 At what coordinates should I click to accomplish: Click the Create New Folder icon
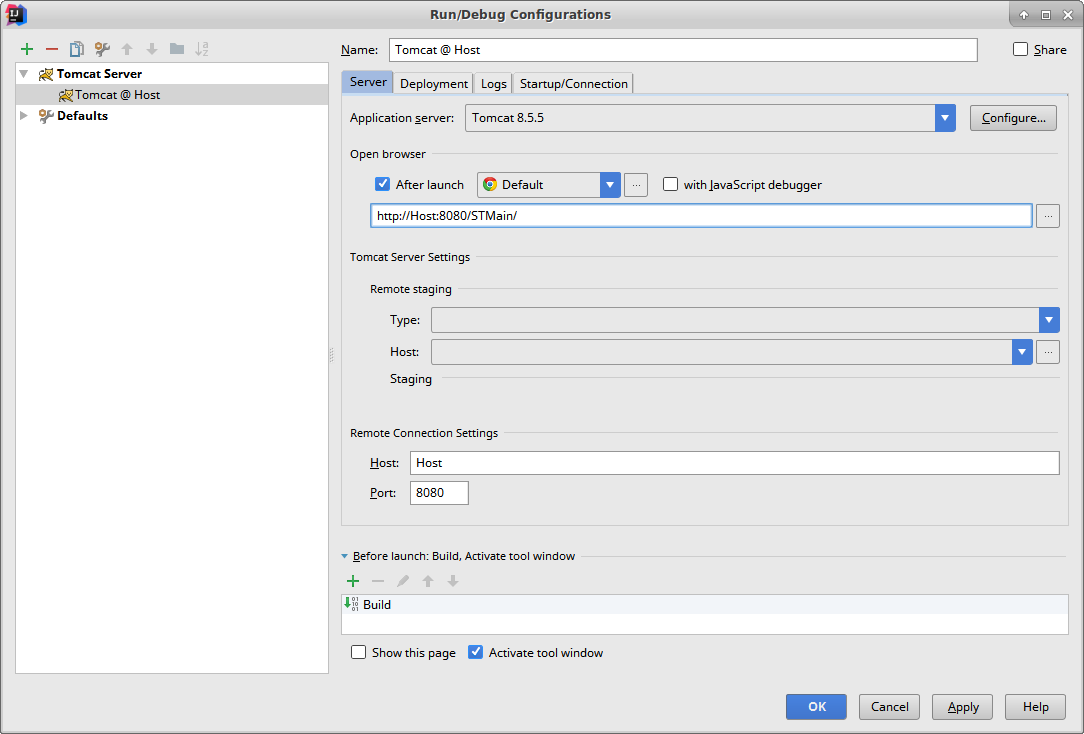[177, 49]
